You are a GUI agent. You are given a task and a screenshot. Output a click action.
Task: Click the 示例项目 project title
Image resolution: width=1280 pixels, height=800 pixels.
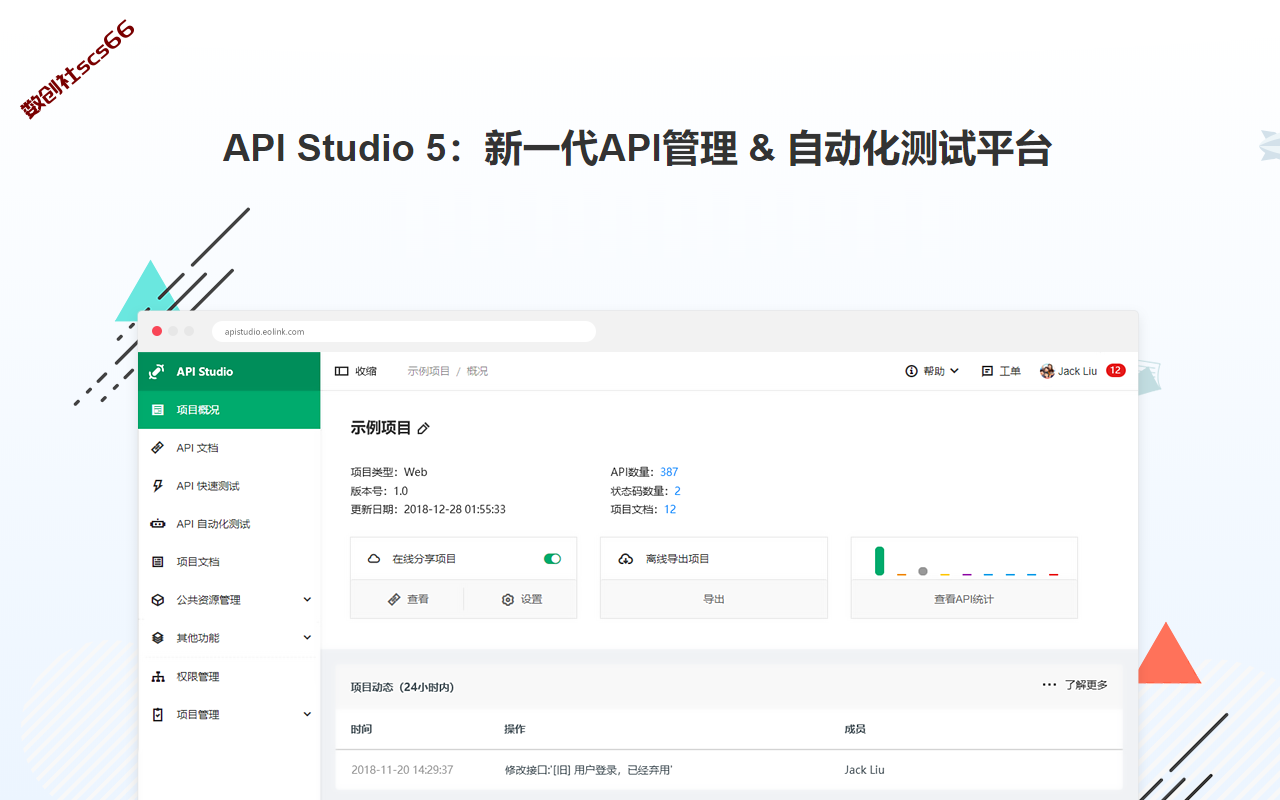pos(380,428)
